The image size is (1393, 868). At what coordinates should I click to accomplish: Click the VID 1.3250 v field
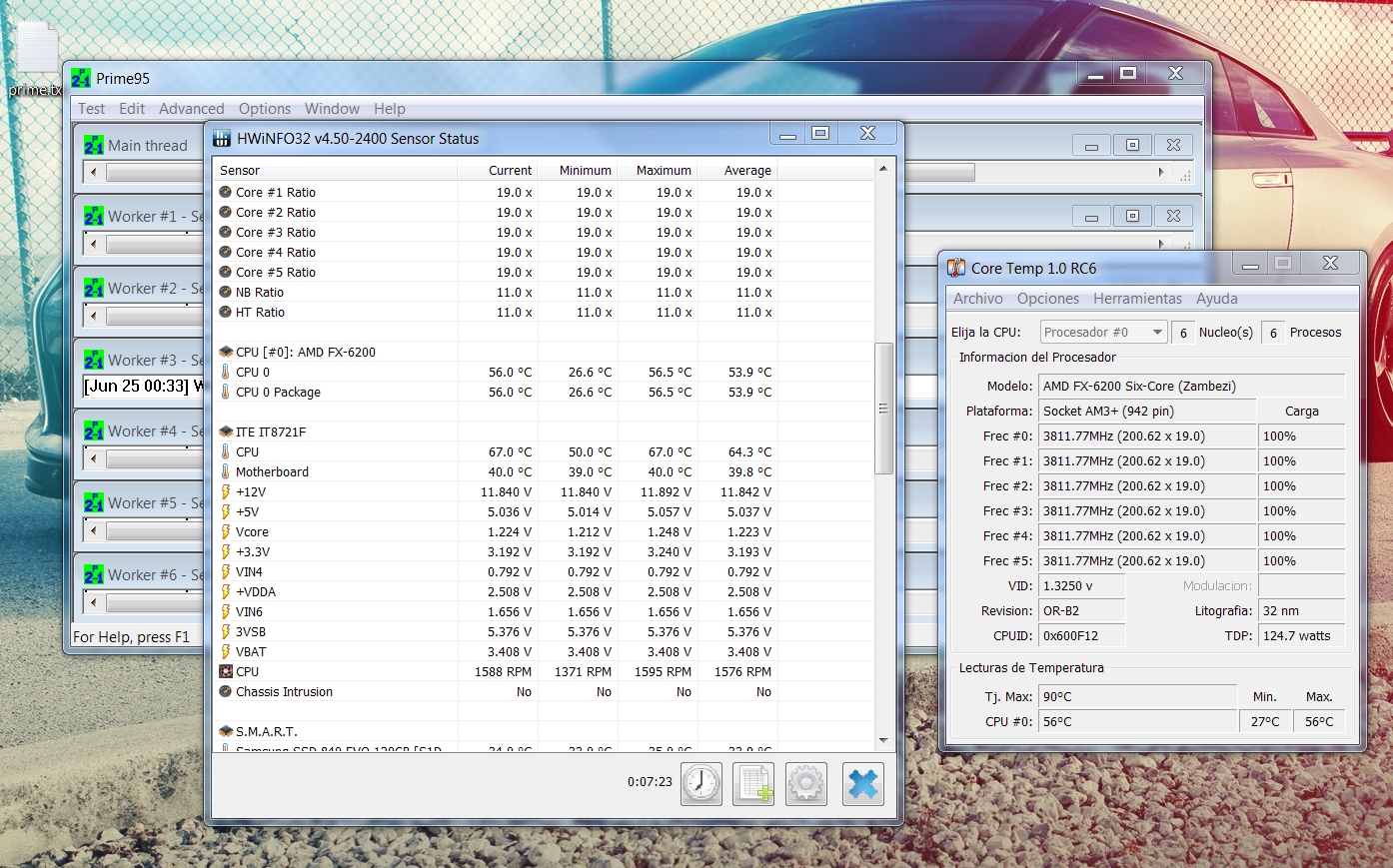[x=1082, y=585]
